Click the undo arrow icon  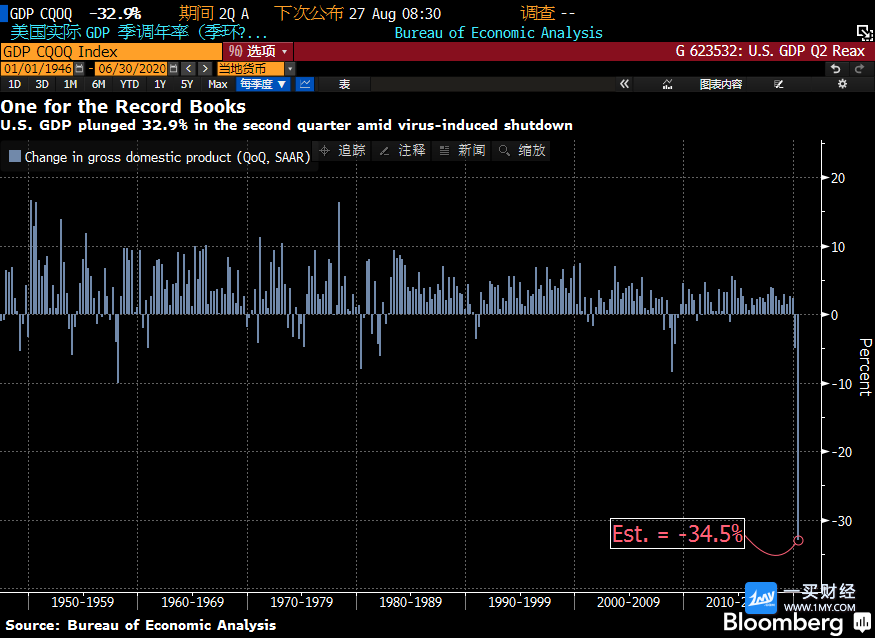pyautogui.click(x=835, y=69)
